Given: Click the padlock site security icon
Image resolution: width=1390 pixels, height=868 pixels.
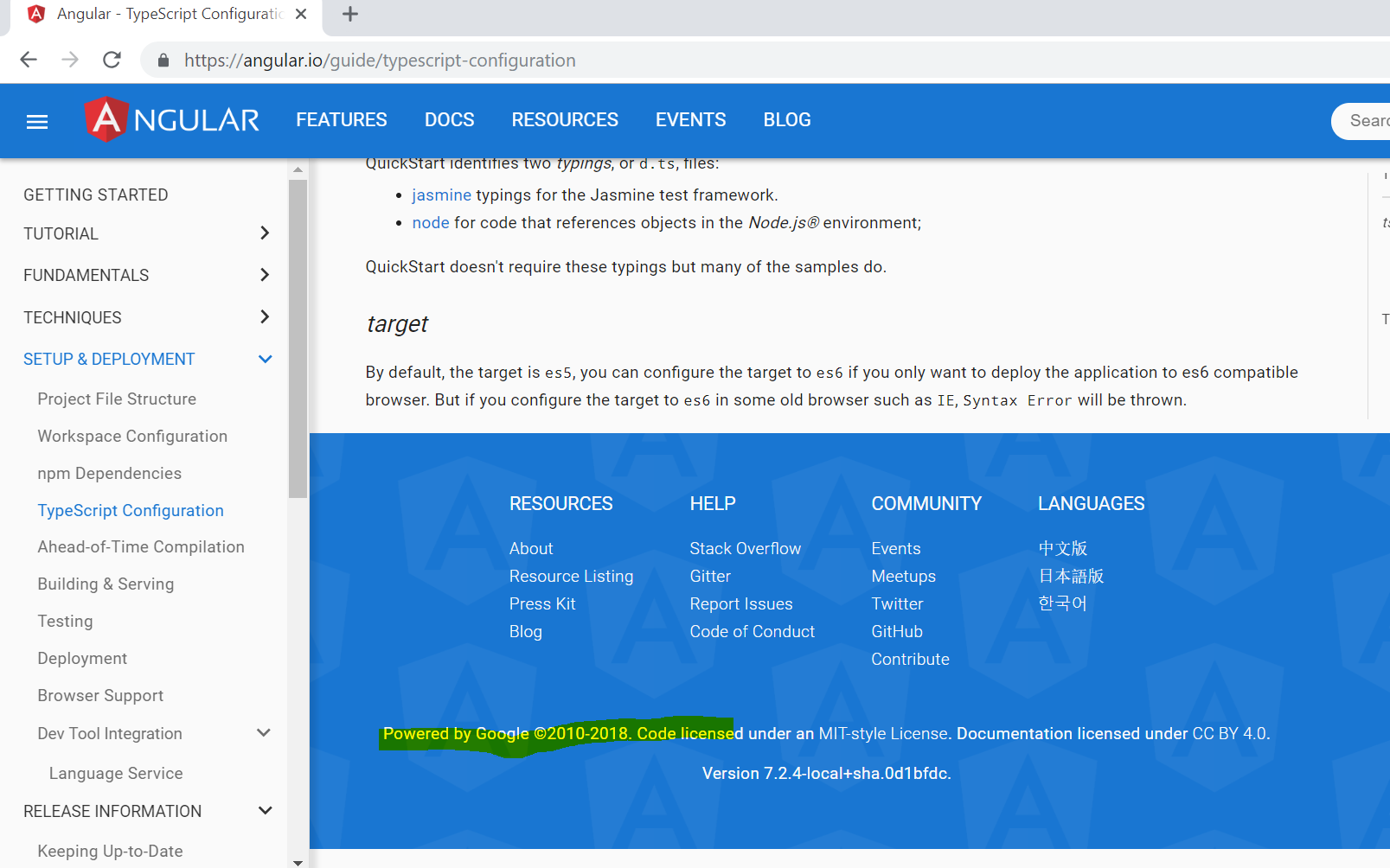Looking at the screenshot, I should click(163, 61).
